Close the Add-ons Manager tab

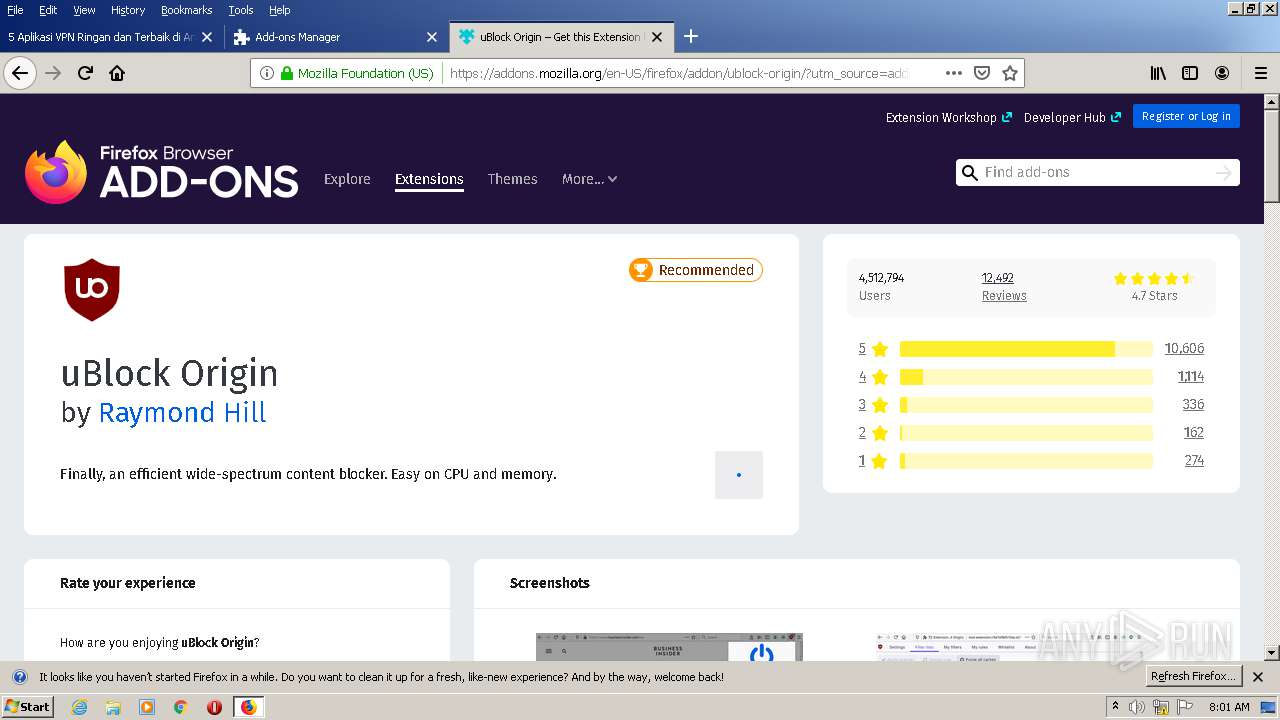[432, 37]
